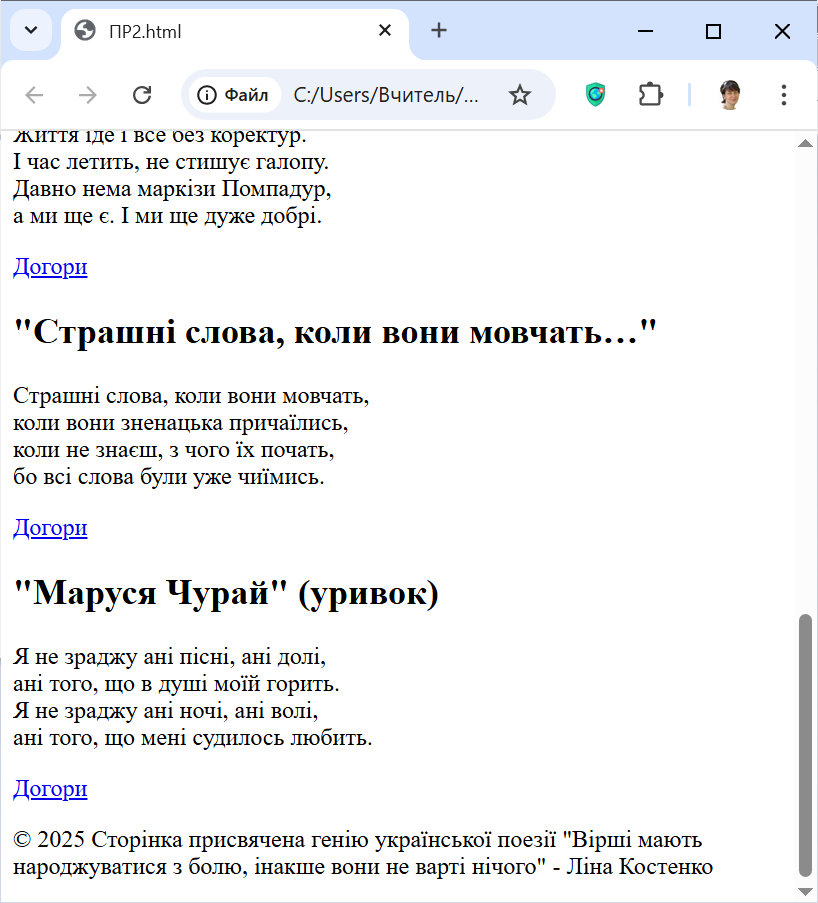Image resolution: width=818 pixels, height=903 pixels.
Task: Go back using the back arrow
Action: coord(35,95)
